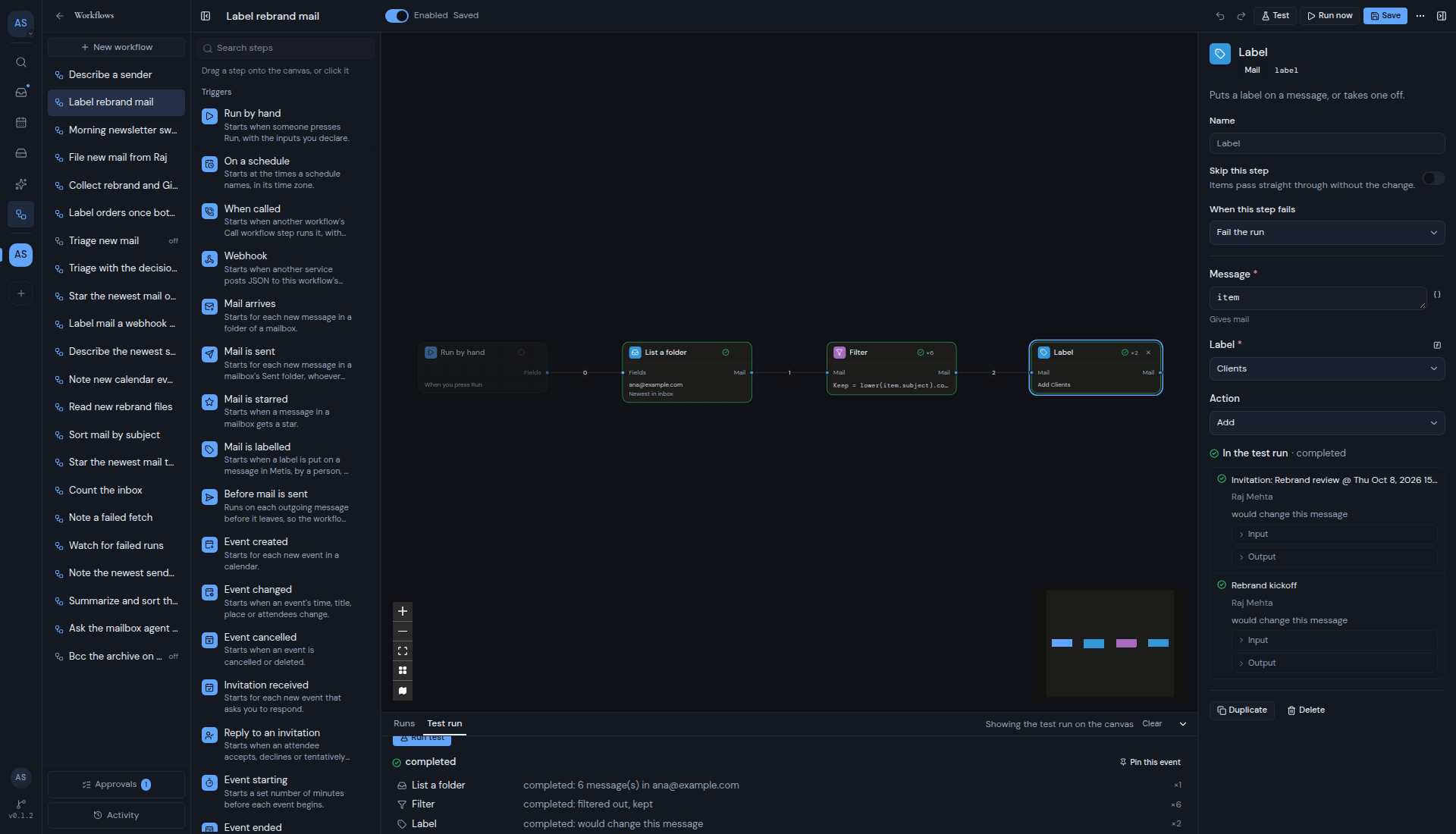Viewport: 1456px width, 834px height.
Task: Open the three-dots more menu in the top bar
Action: click(x=1420, y=16)
